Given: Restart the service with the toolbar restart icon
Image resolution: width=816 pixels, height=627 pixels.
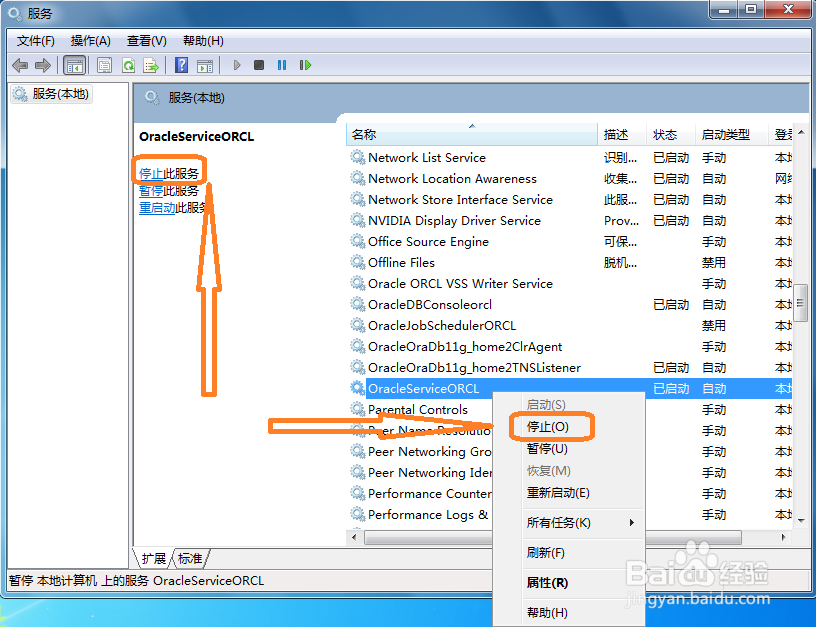Looking at the screenshot, I should click(x=305, y=65).
